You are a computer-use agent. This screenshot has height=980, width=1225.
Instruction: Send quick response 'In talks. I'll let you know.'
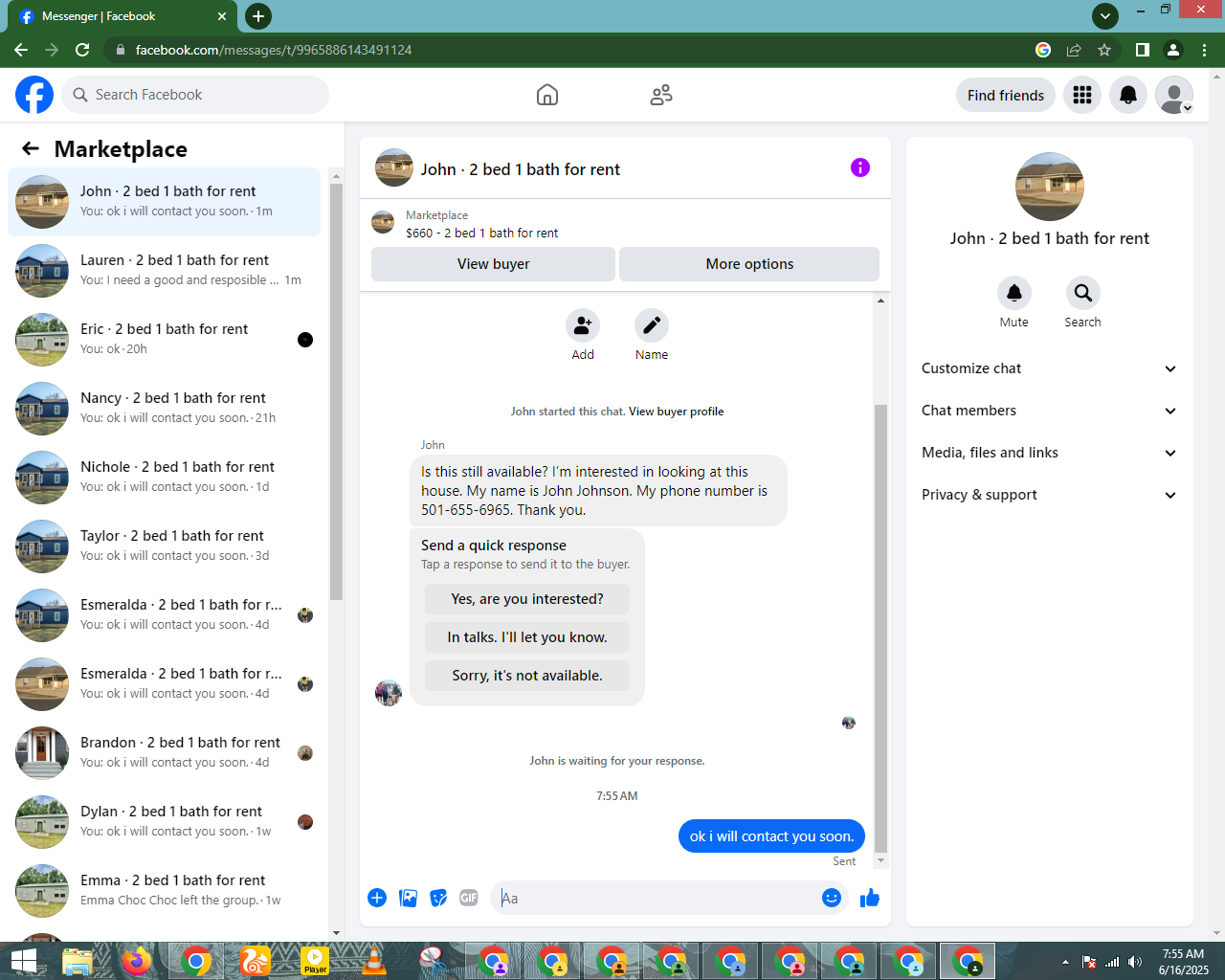pos(527,637)
